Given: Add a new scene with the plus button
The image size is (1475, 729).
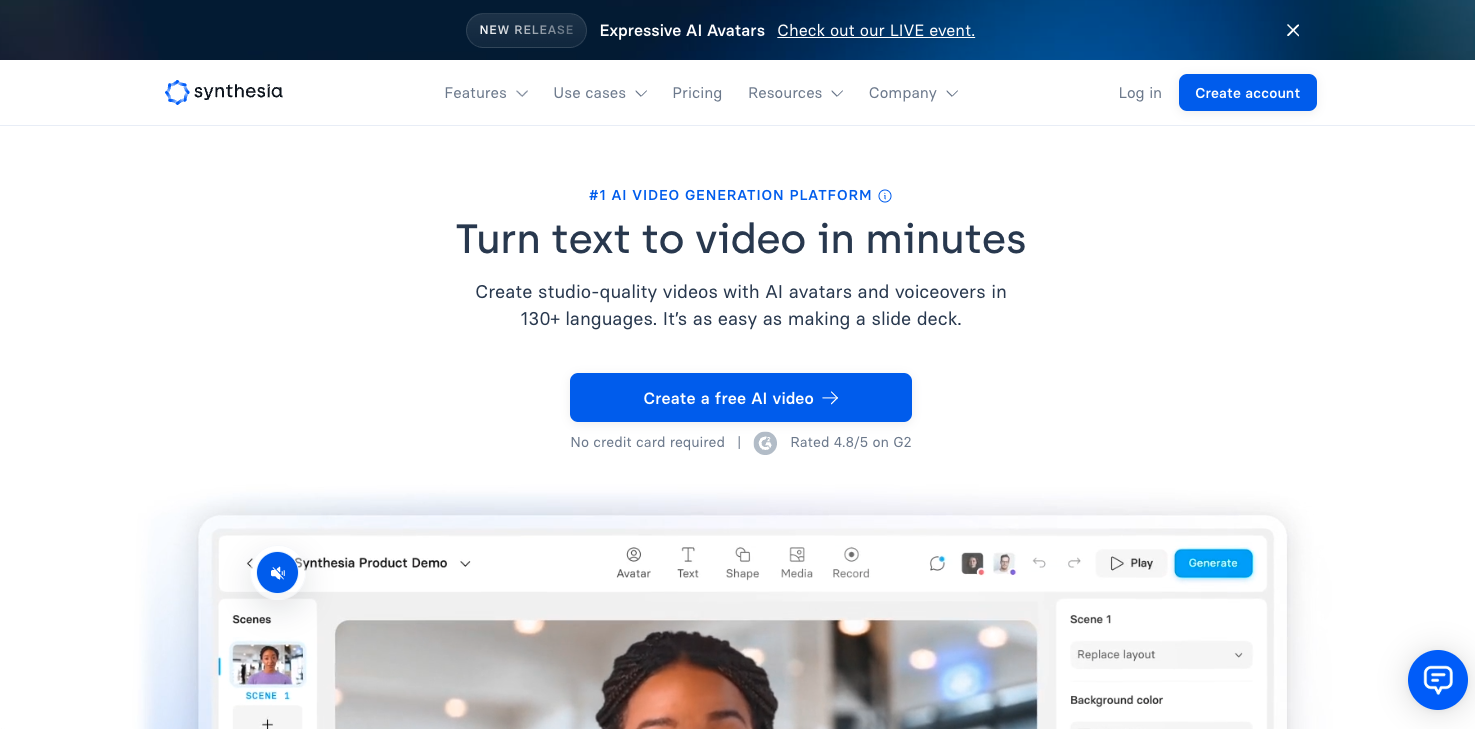Looking at the screenshot, I should click(x=267, y=722).
